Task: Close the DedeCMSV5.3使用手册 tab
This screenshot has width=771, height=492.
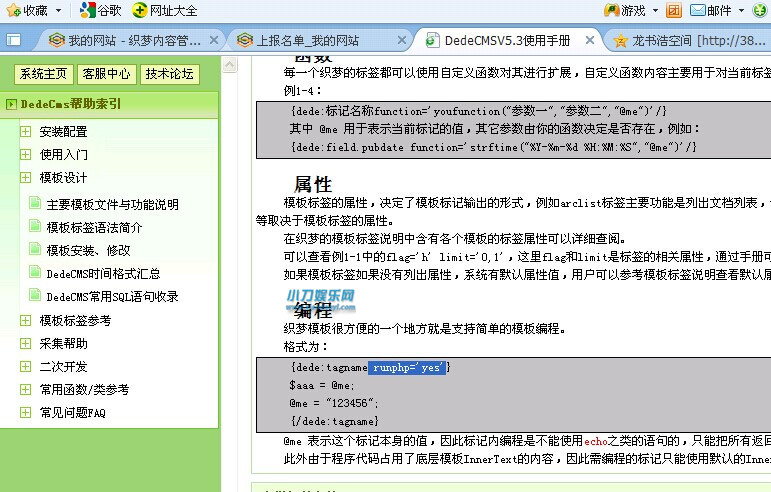Action: click(x=590, y=40)
